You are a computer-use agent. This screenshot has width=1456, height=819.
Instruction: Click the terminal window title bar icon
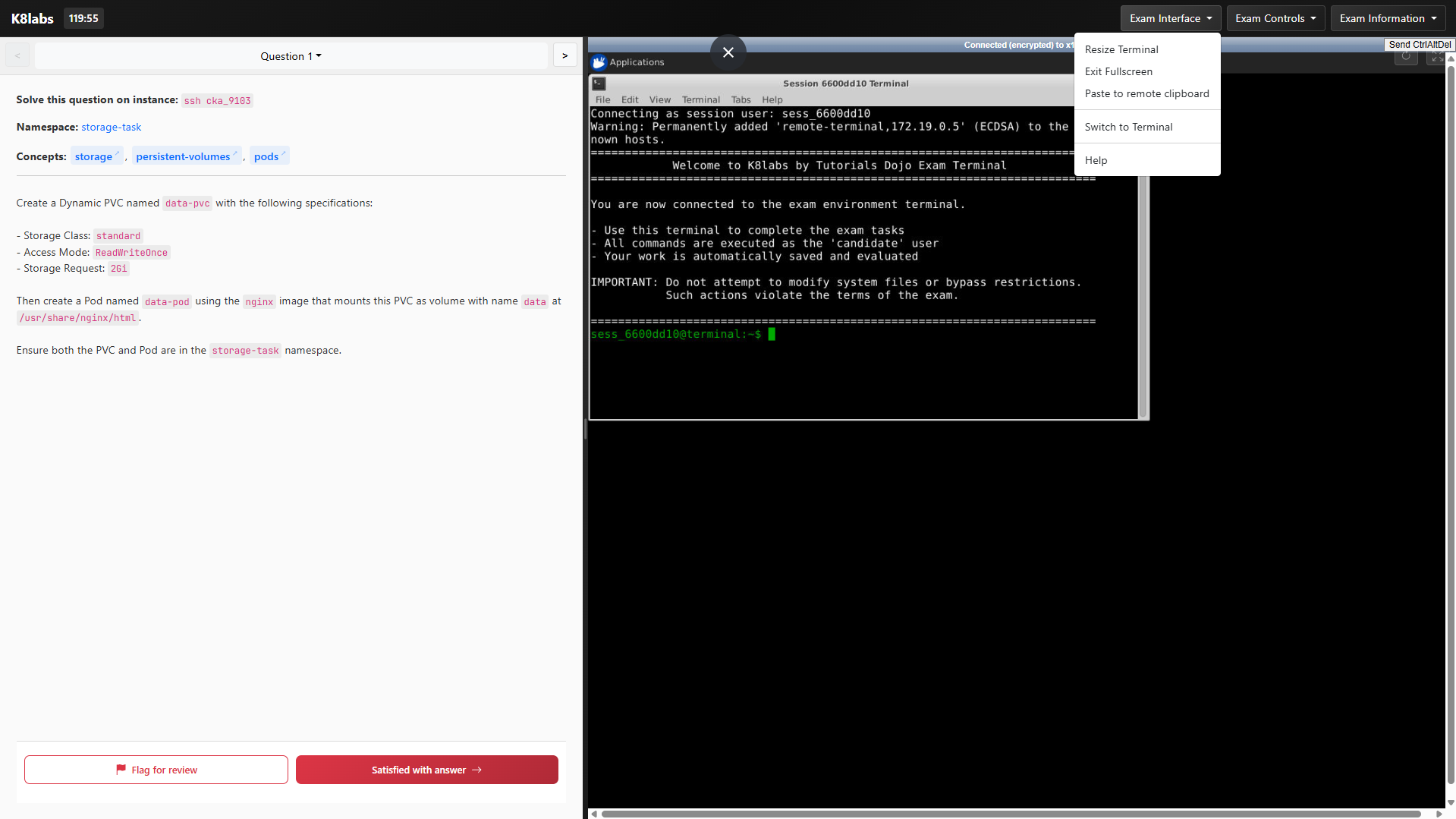coord(599,83)
